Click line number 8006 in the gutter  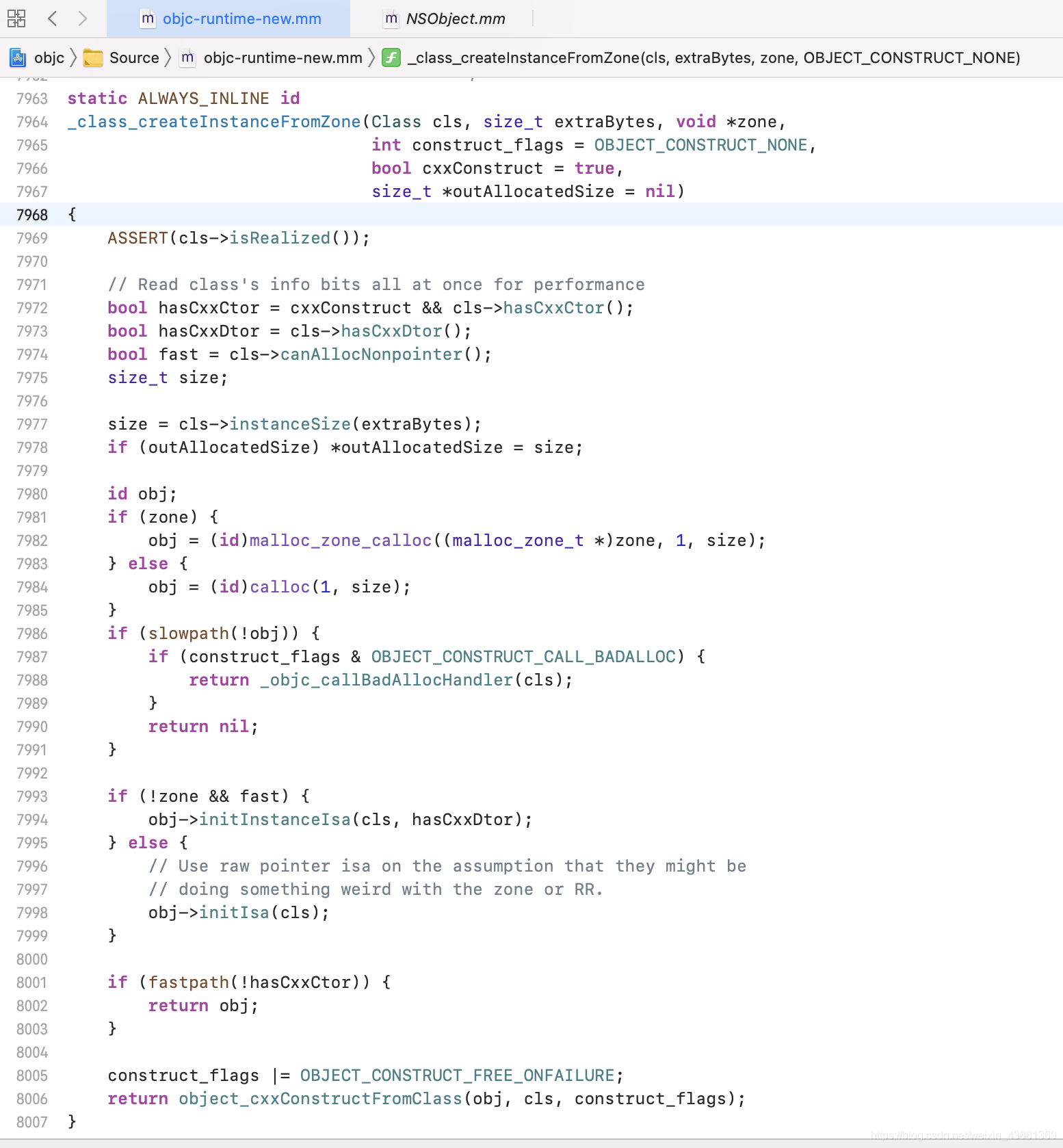tap(32, 1099)
